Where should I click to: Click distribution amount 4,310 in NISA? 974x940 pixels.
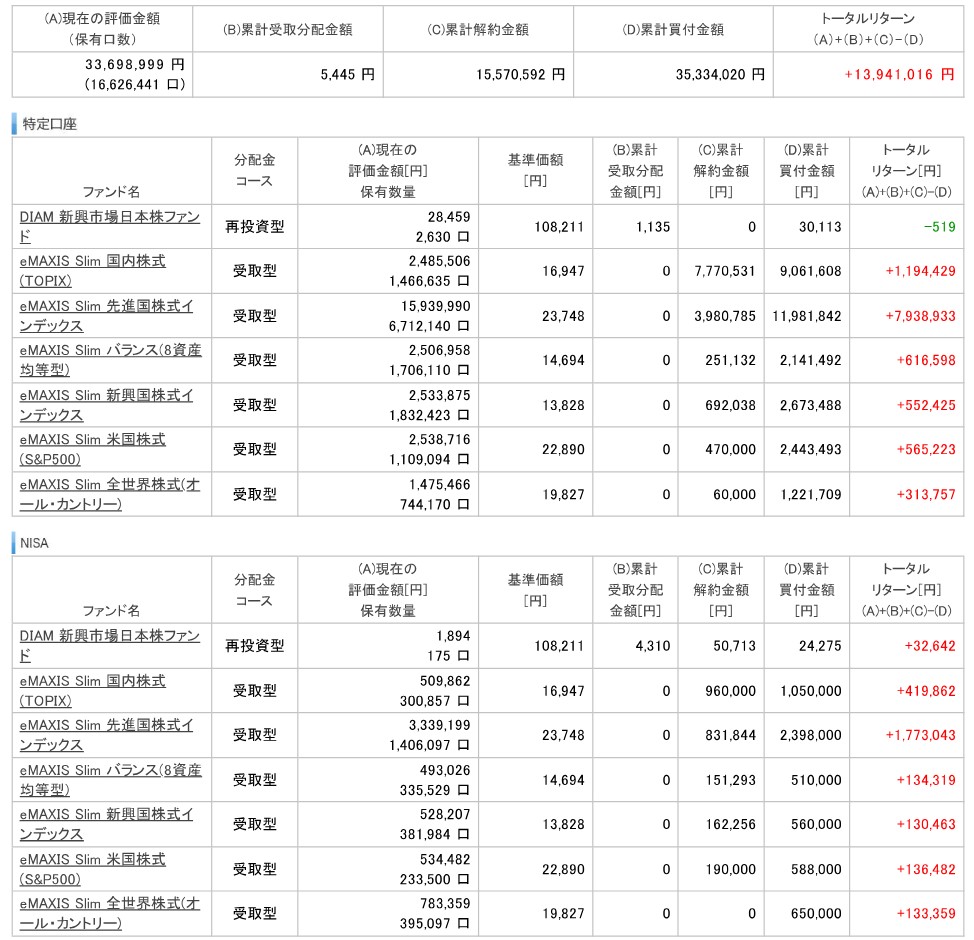point(653,646)
